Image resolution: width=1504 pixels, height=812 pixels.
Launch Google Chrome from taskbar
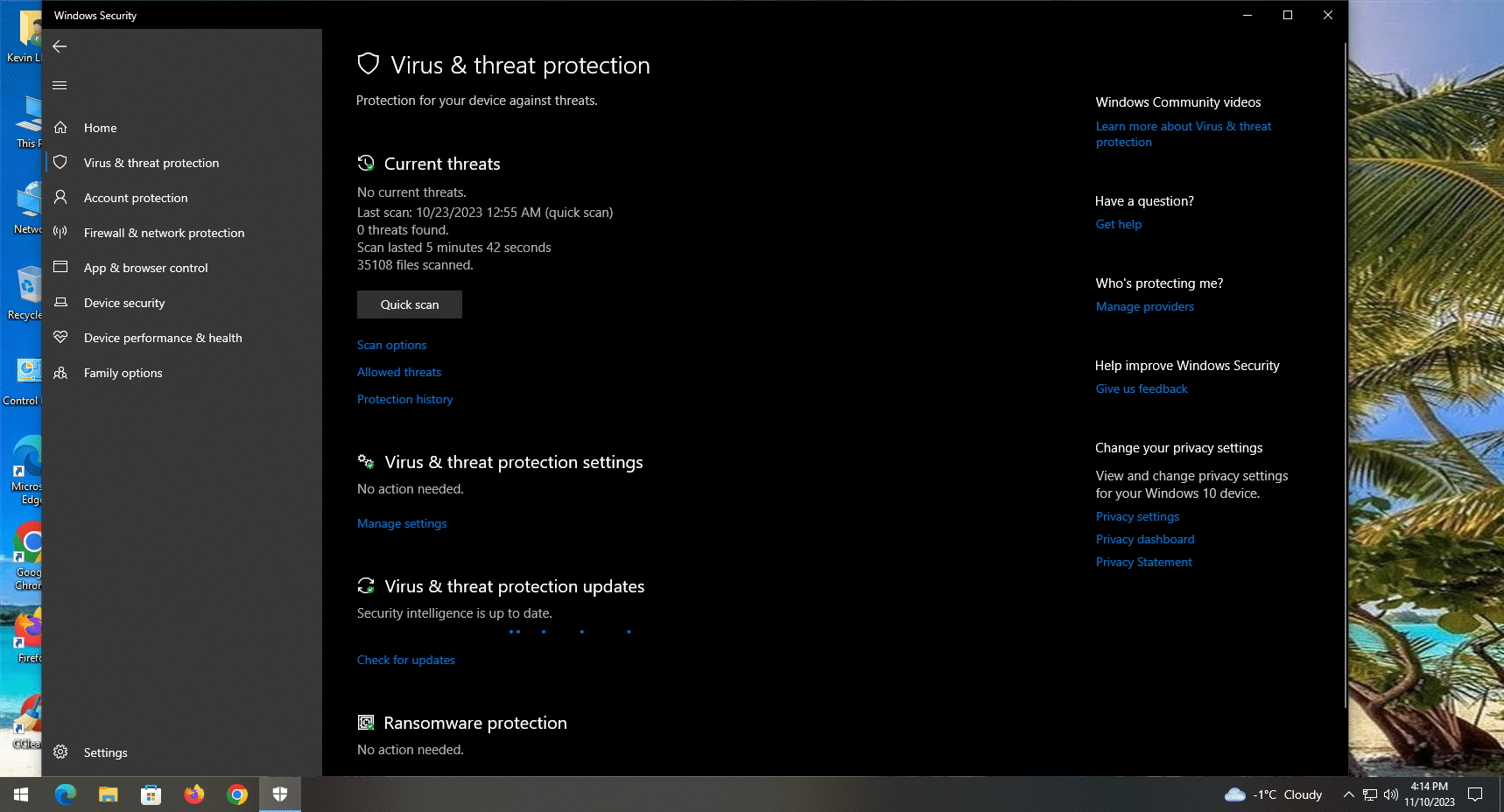click(237, 794)
